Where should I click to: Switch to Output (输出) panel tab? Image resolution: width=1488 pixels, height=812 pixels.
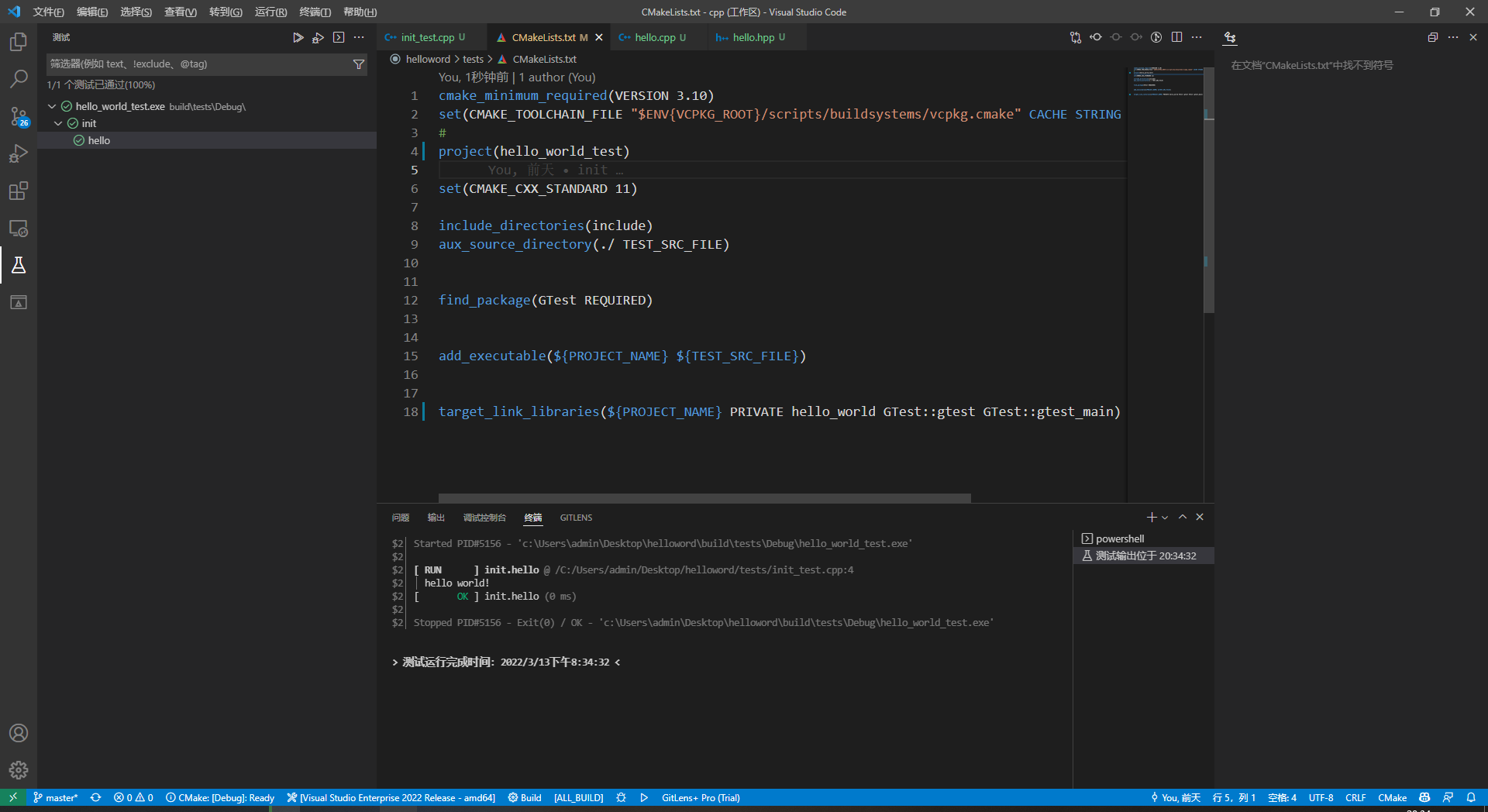point(436,518)
